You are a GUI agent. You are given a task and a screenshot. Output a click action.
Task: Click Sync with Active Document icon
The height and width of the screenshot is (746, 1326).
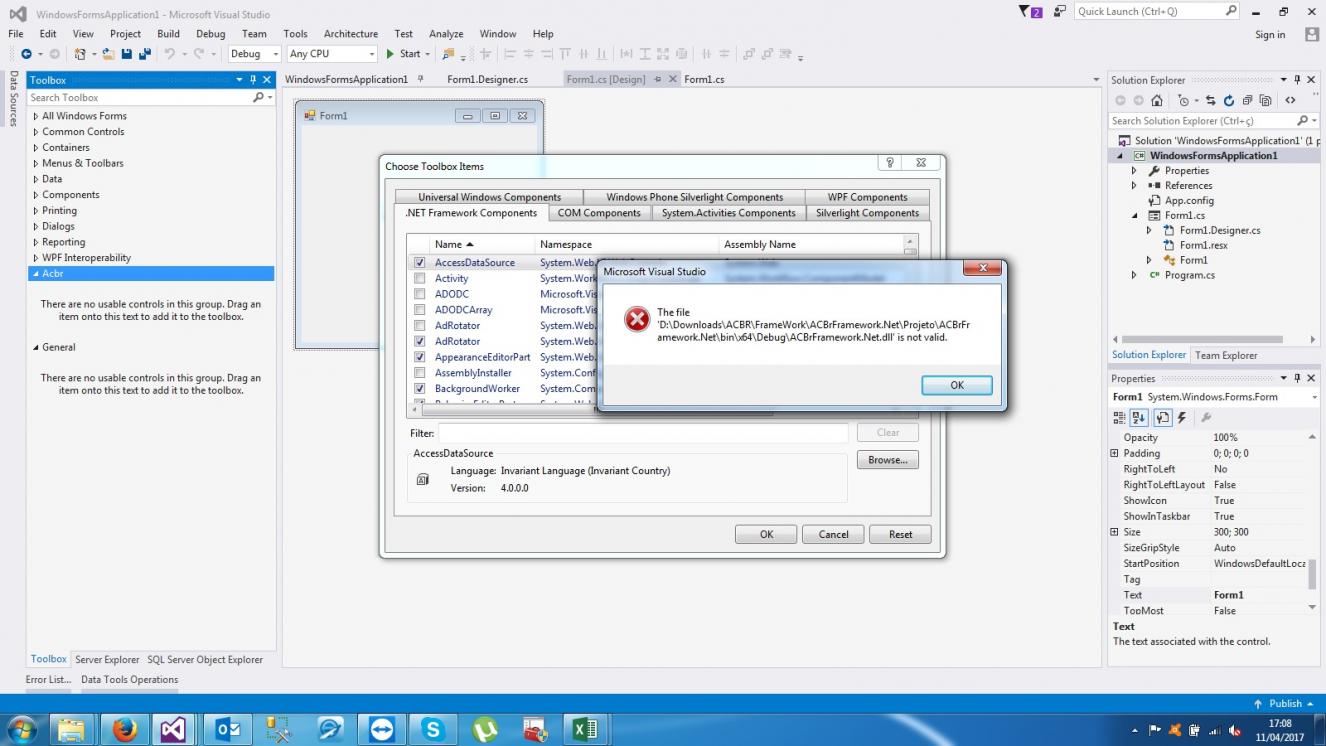click(x=1211, y=100)
